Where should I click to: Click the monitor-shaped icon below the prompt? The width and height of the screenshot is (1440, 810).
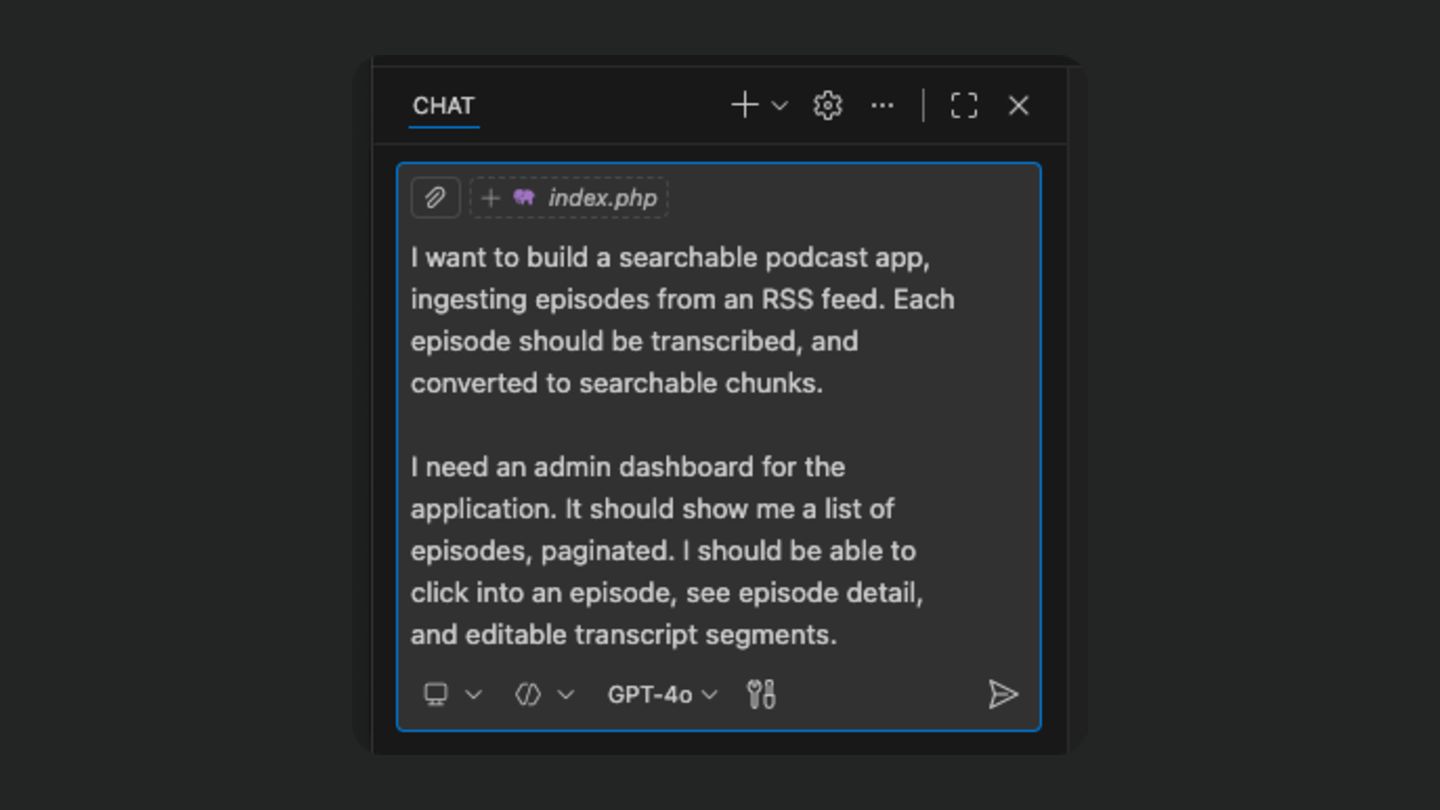coord(436,694)
